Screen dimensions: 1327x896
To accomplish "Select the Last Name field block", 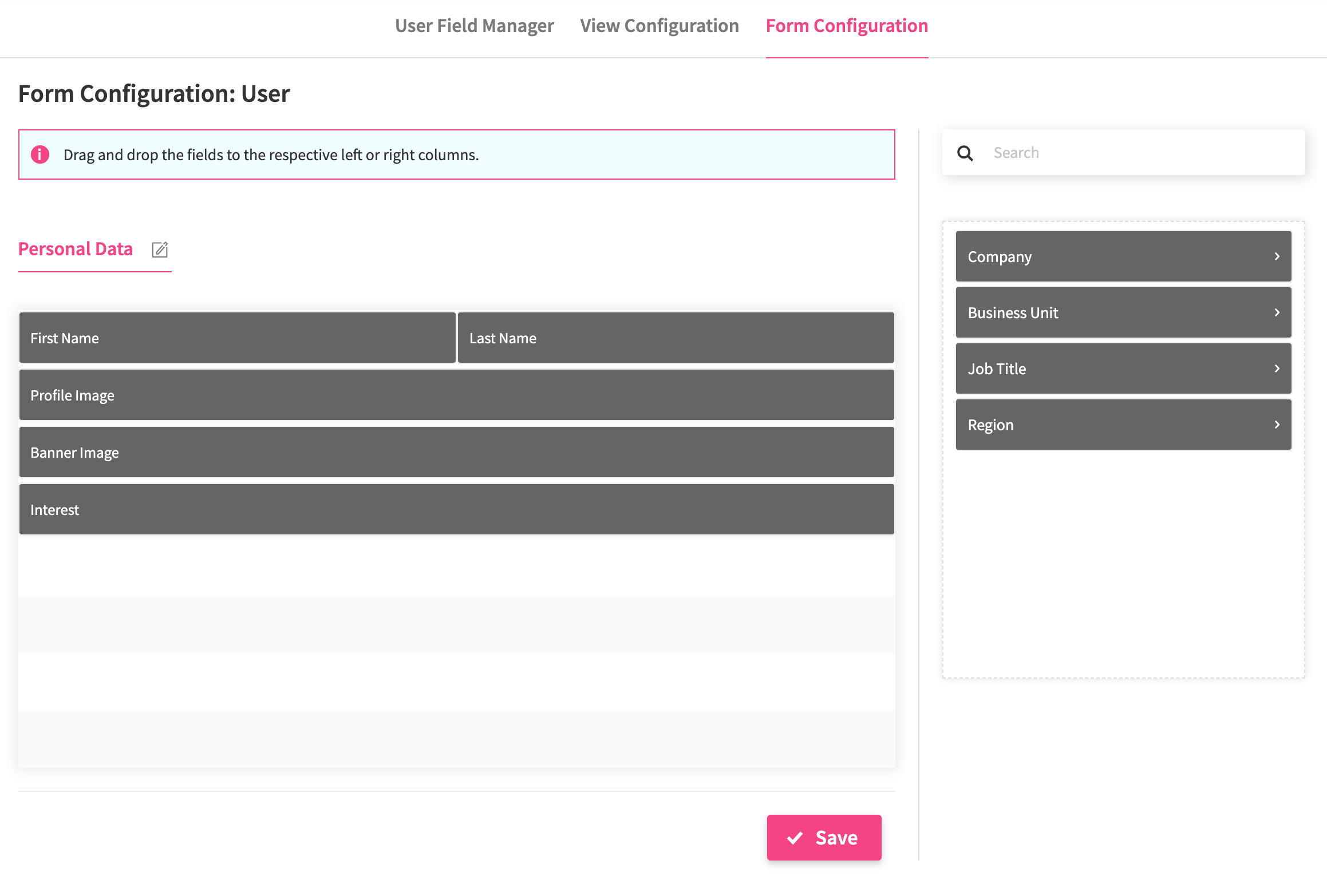I will tap(676, 338).
